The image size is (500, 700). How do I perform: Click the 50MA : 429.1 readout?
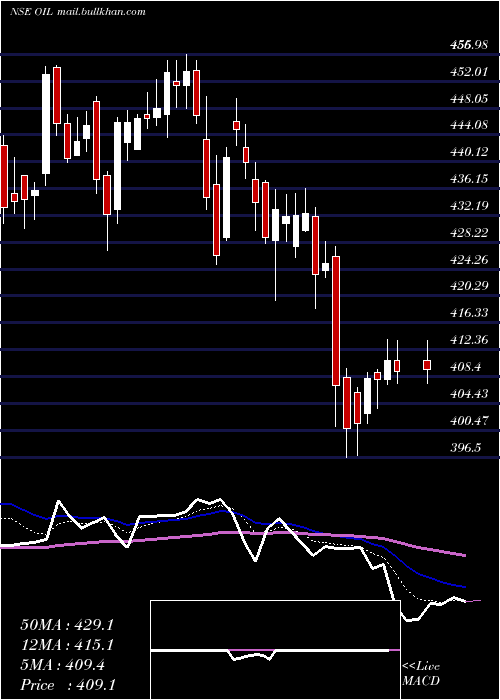coord(67,625)
